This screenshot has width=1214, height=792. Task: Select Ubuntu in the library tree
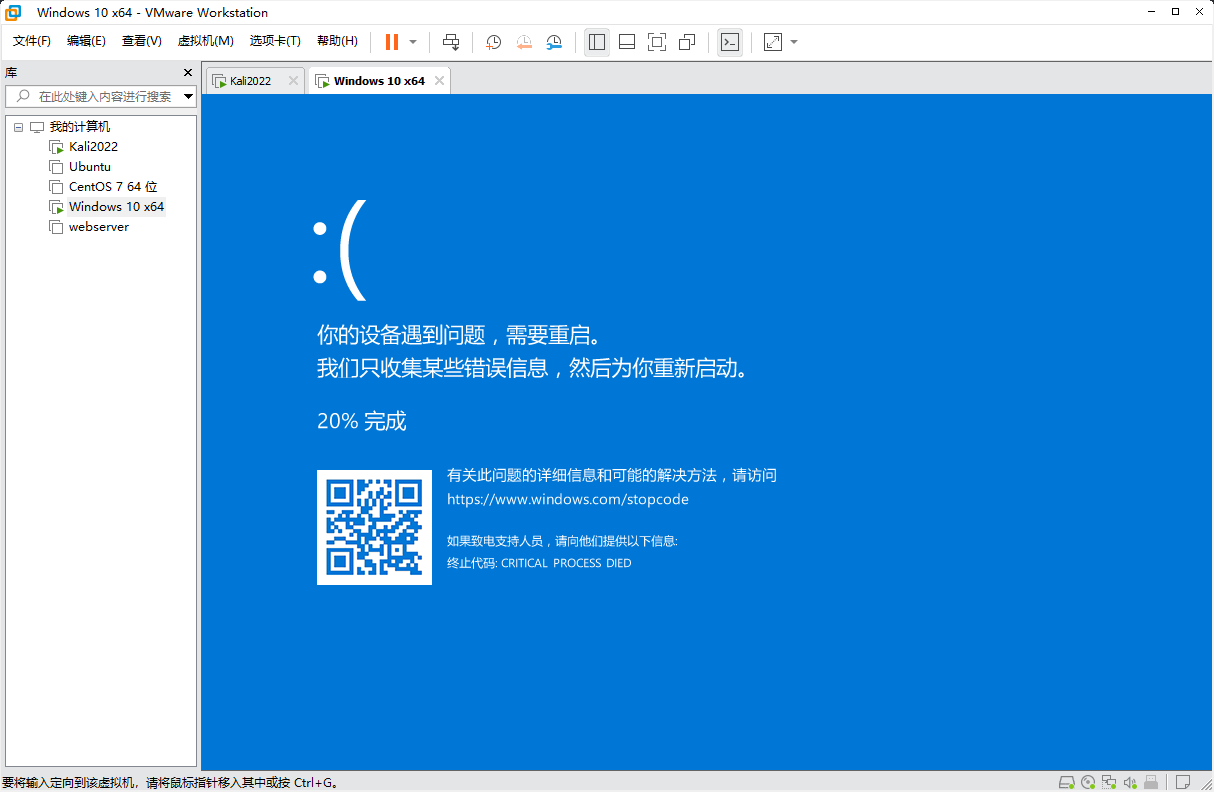pos(90,167)
